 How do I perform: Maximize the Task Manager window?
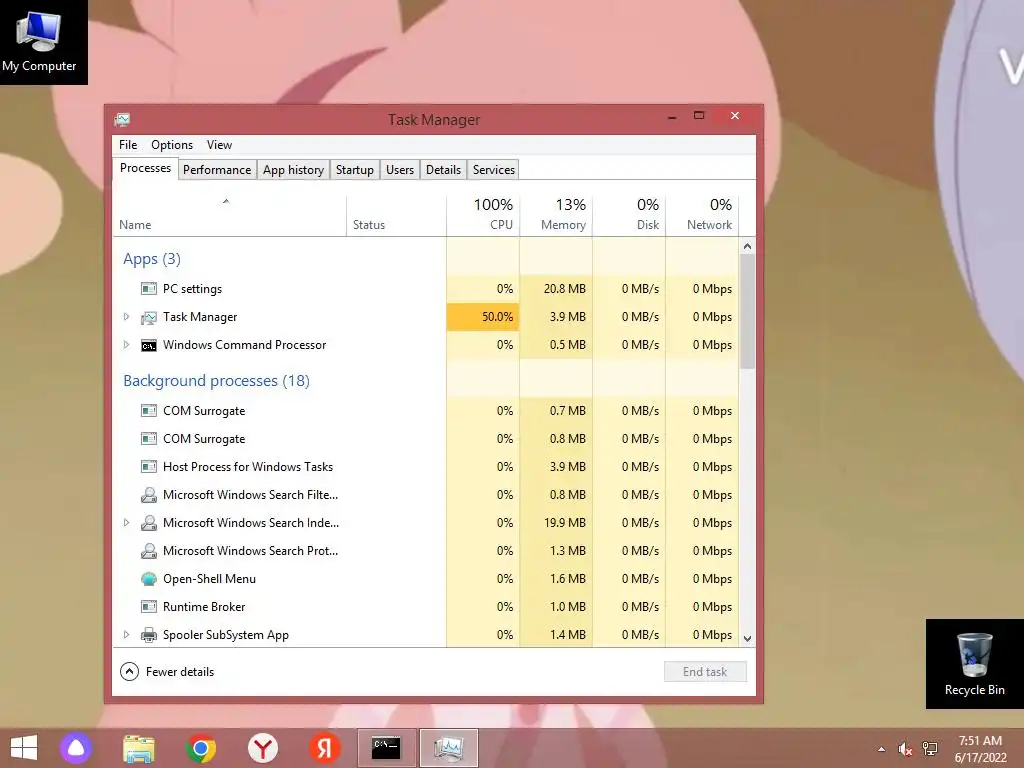[x=699, y=116]
